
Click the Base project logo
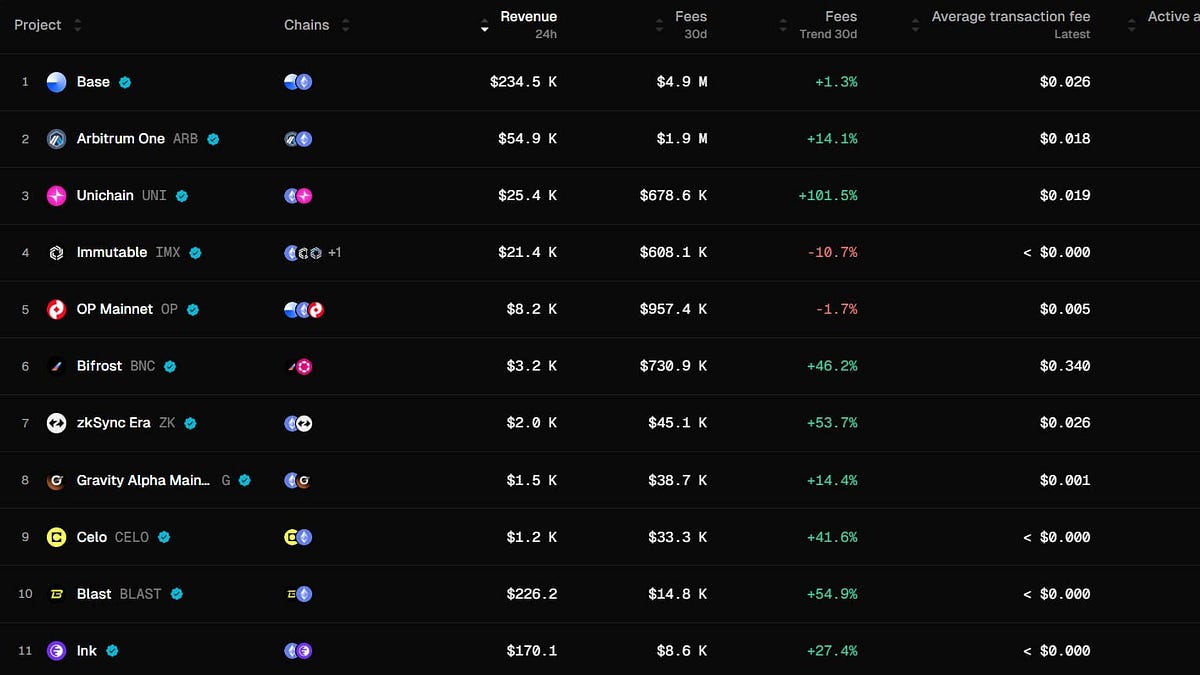(x=56, y=82)
